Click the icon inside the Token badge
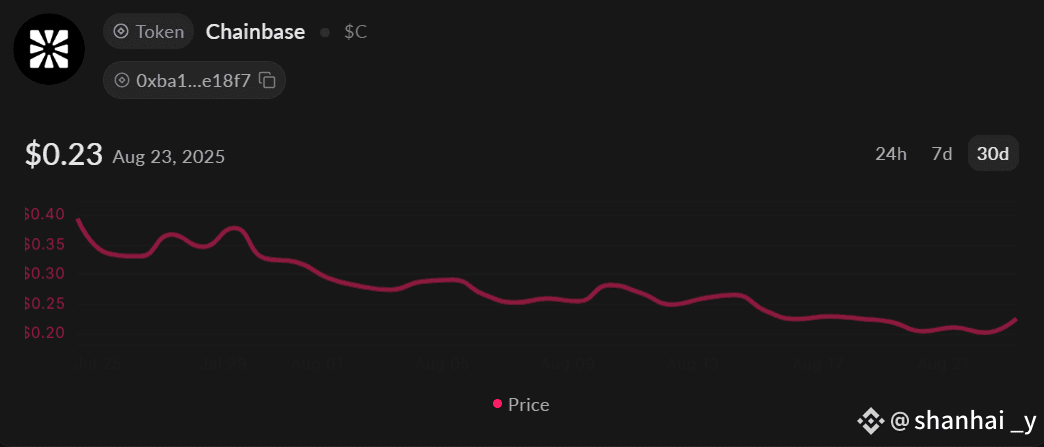Viewport: 1044px width, 447px height. tap(121, 31)
